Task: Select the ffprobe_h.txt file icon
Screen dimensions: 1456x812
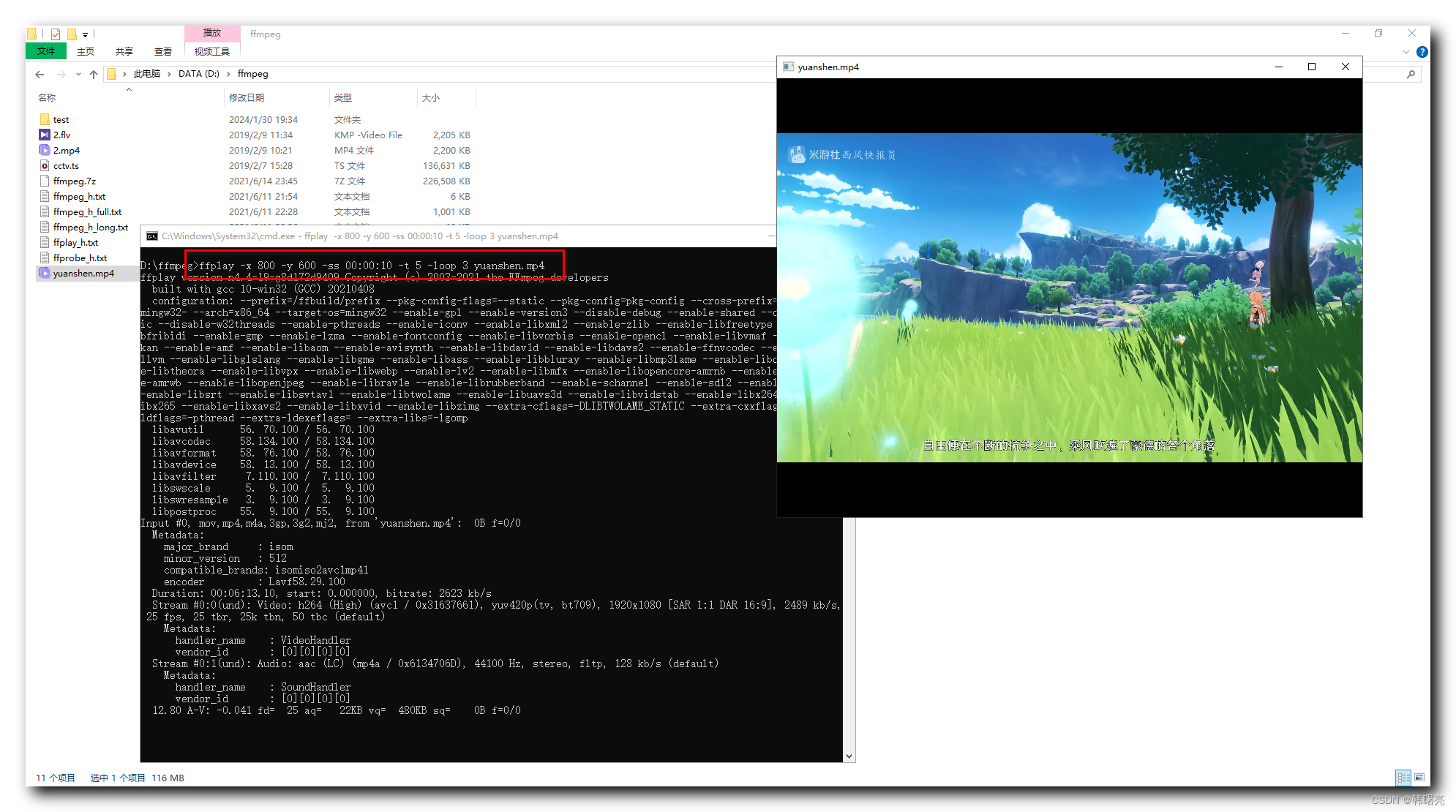Action: coord(45,257)
